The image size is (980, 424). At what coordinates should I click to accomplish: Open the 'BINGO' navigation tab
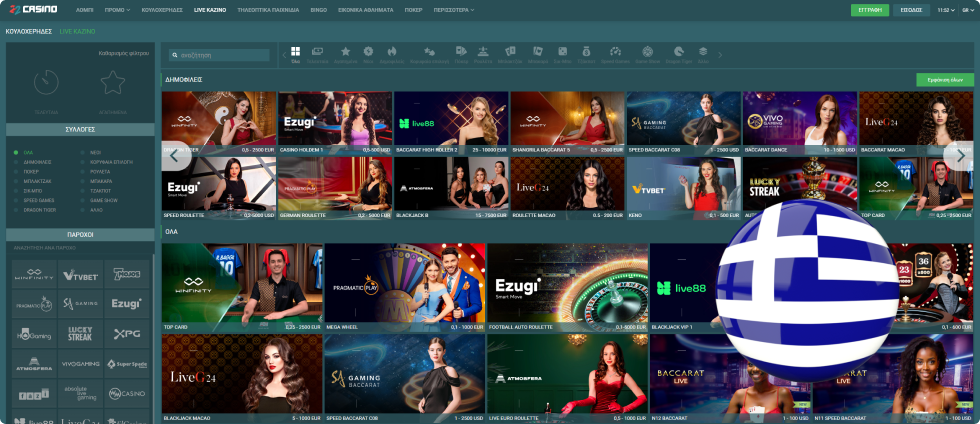tap(318, 10)
